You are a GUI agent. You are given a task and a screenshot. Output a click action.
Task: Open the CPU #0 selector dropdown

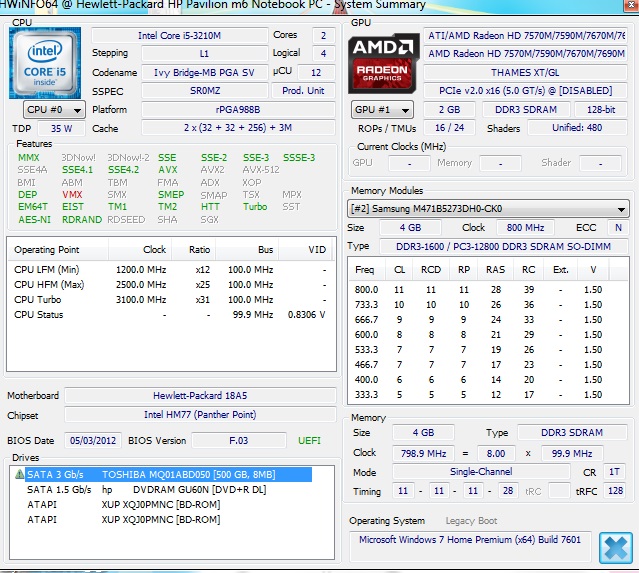pyautogui.click(x=54, y=110)
